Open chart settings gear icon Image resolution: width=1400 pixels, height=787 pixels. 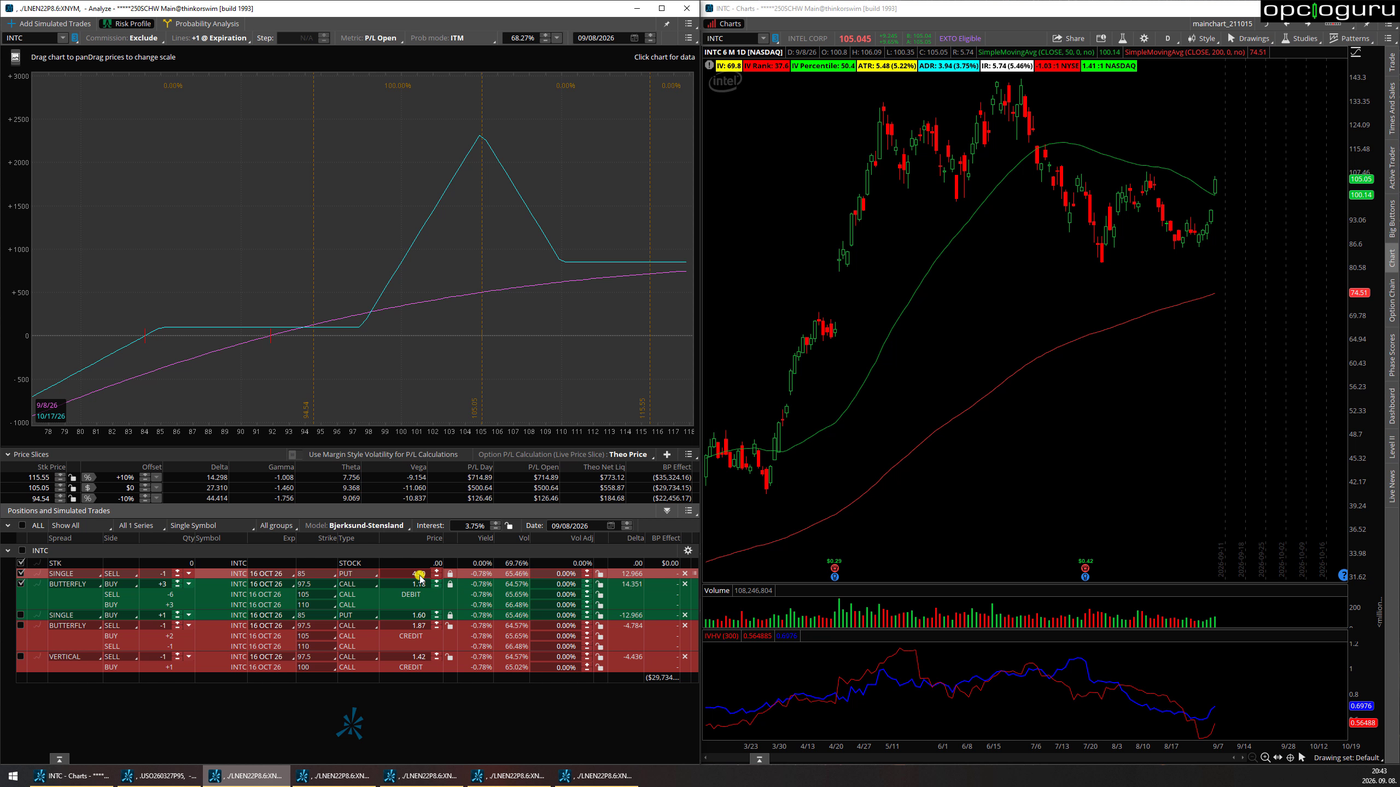click(x=1144, y=38)
